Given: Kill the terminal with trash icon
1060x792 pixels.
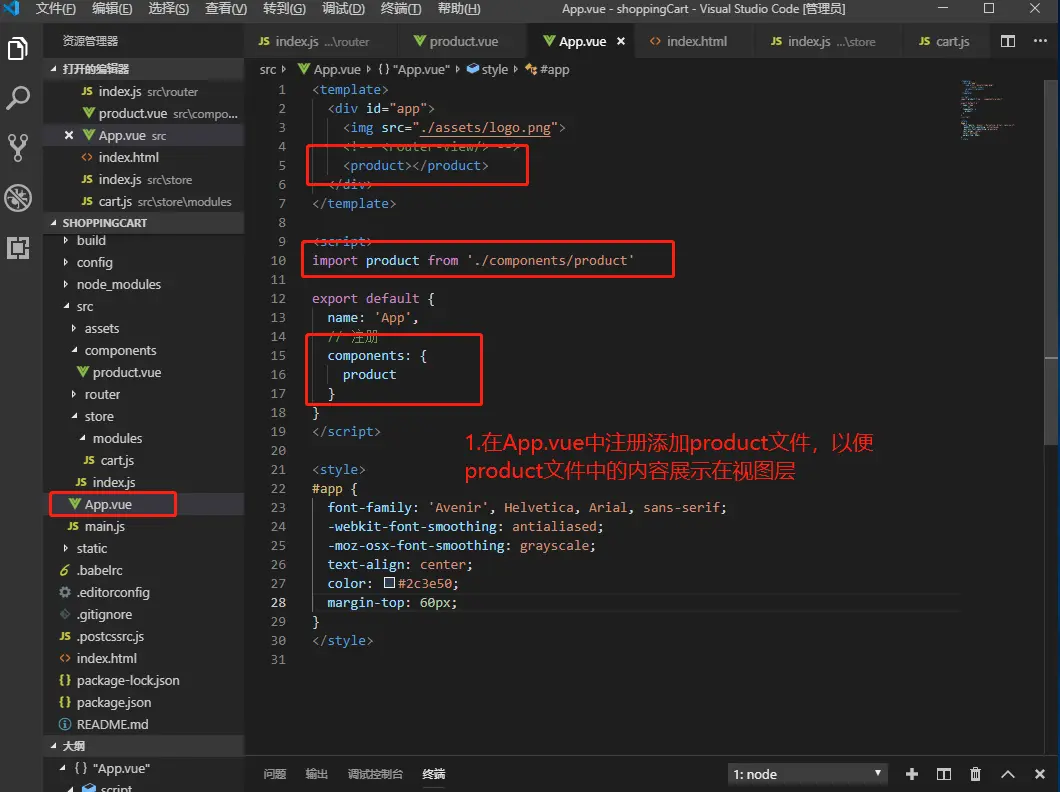Looking at the screenshot, I should click(x=975, y=774).
